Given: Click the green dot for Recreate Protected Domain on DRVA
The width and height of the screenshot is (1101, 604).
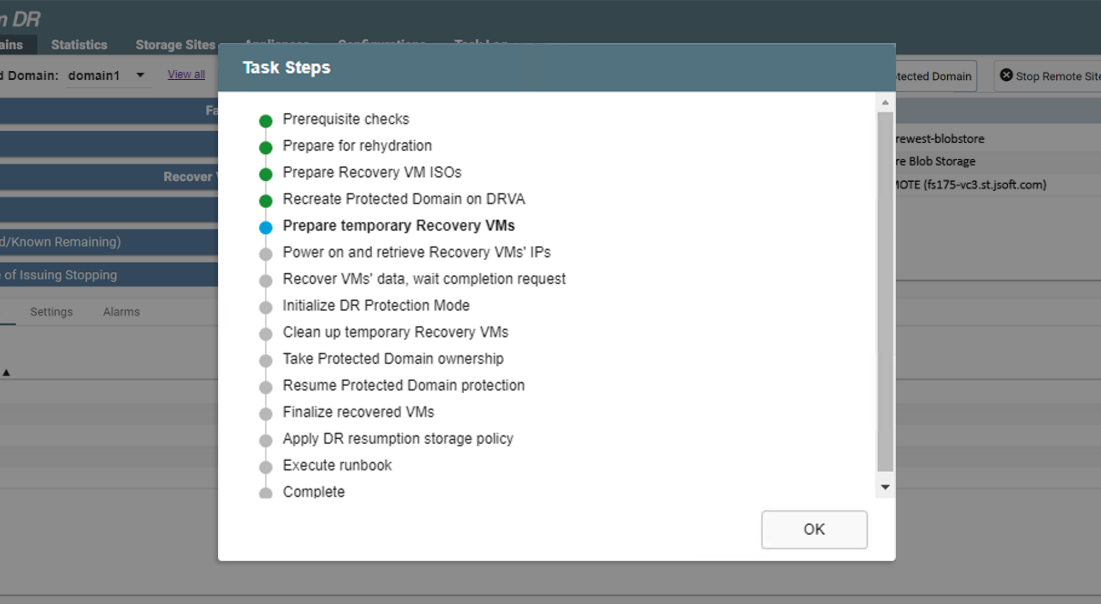Looking at the screenshot, I should [266, 201].
